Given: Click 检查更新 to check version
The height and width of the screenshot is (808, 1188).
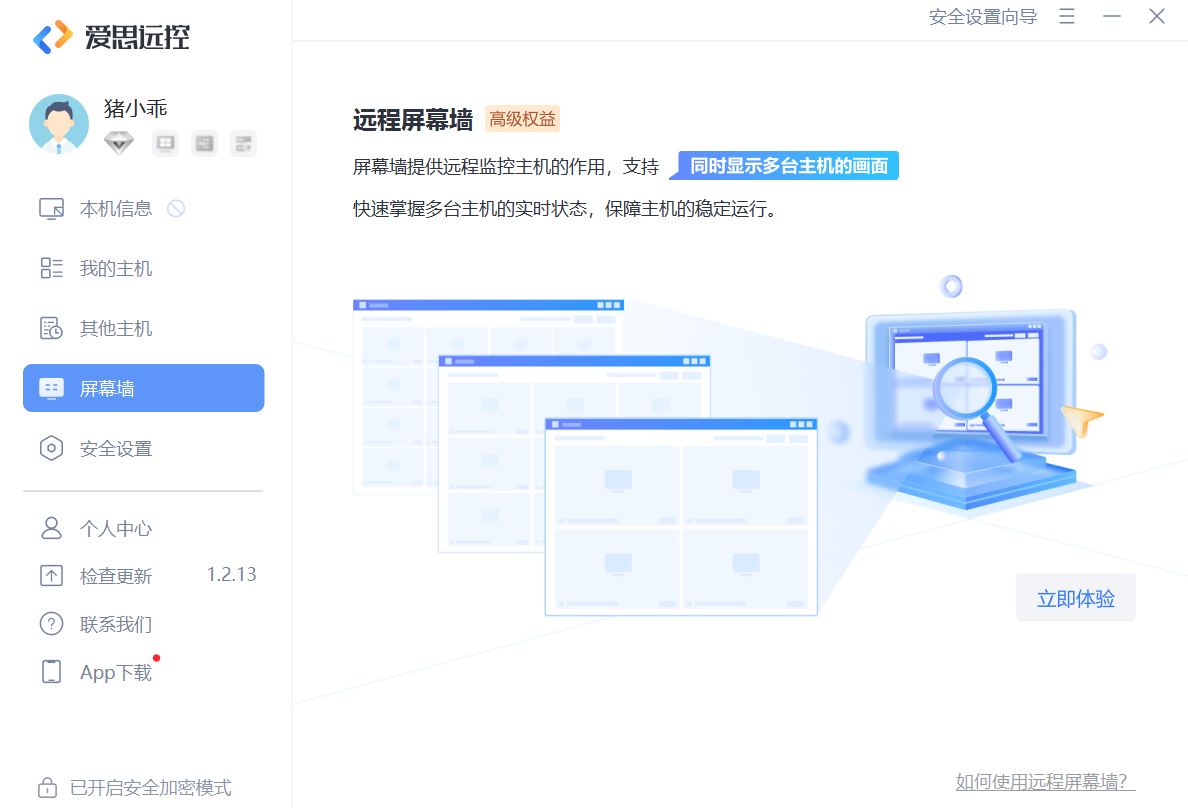Looking at the screenshot, I should pyautogui.click(x=115, y=576).
